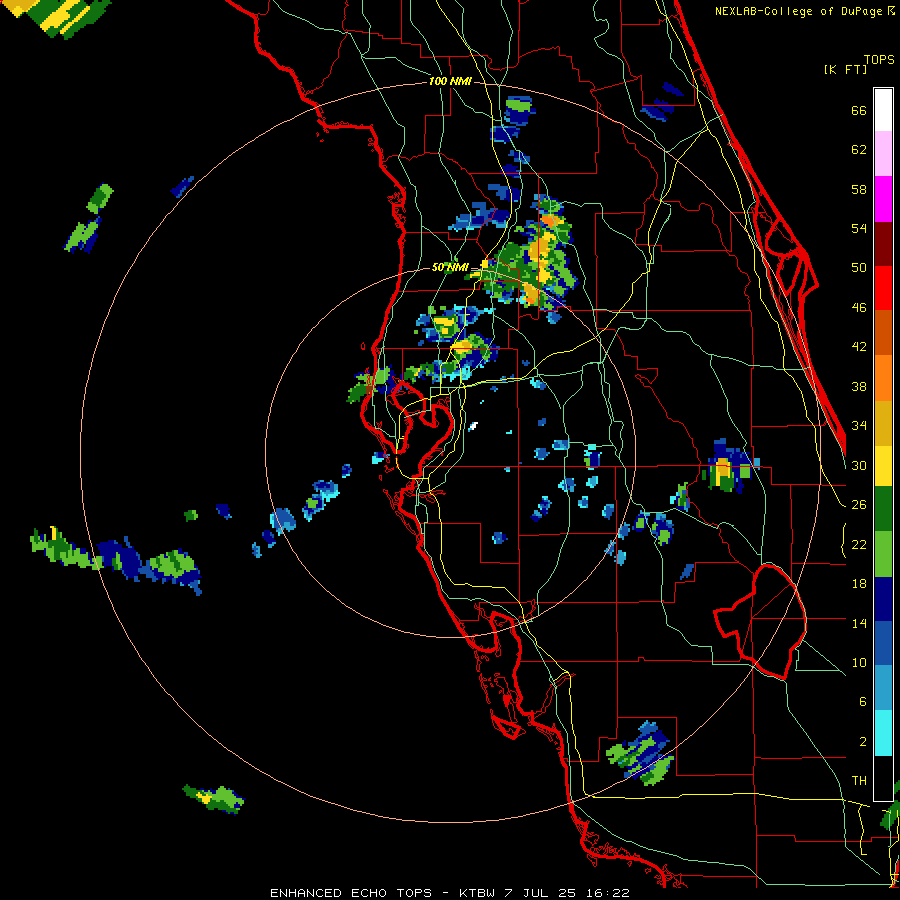Click the 2 legend value
This screenshot has height=900, width=900.
863,742
